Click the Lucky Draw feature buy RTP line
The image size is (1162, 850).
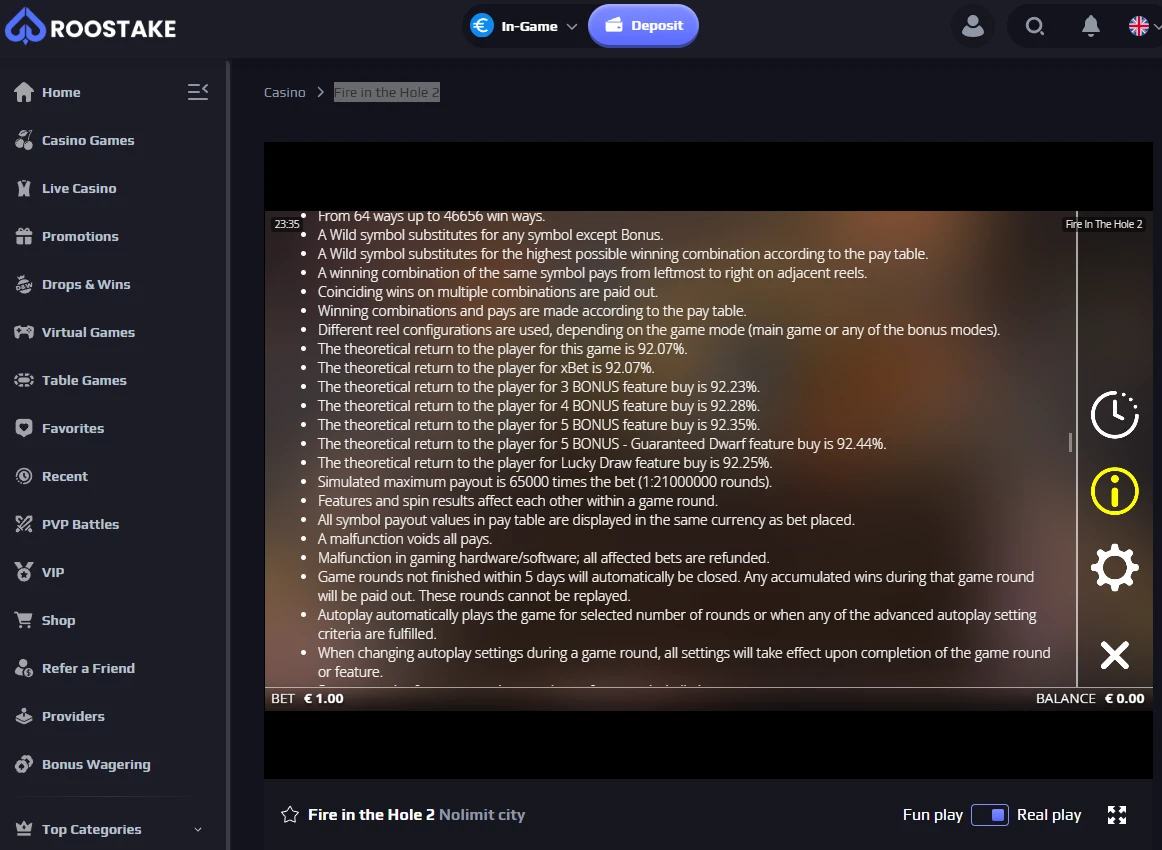(545, 462)
